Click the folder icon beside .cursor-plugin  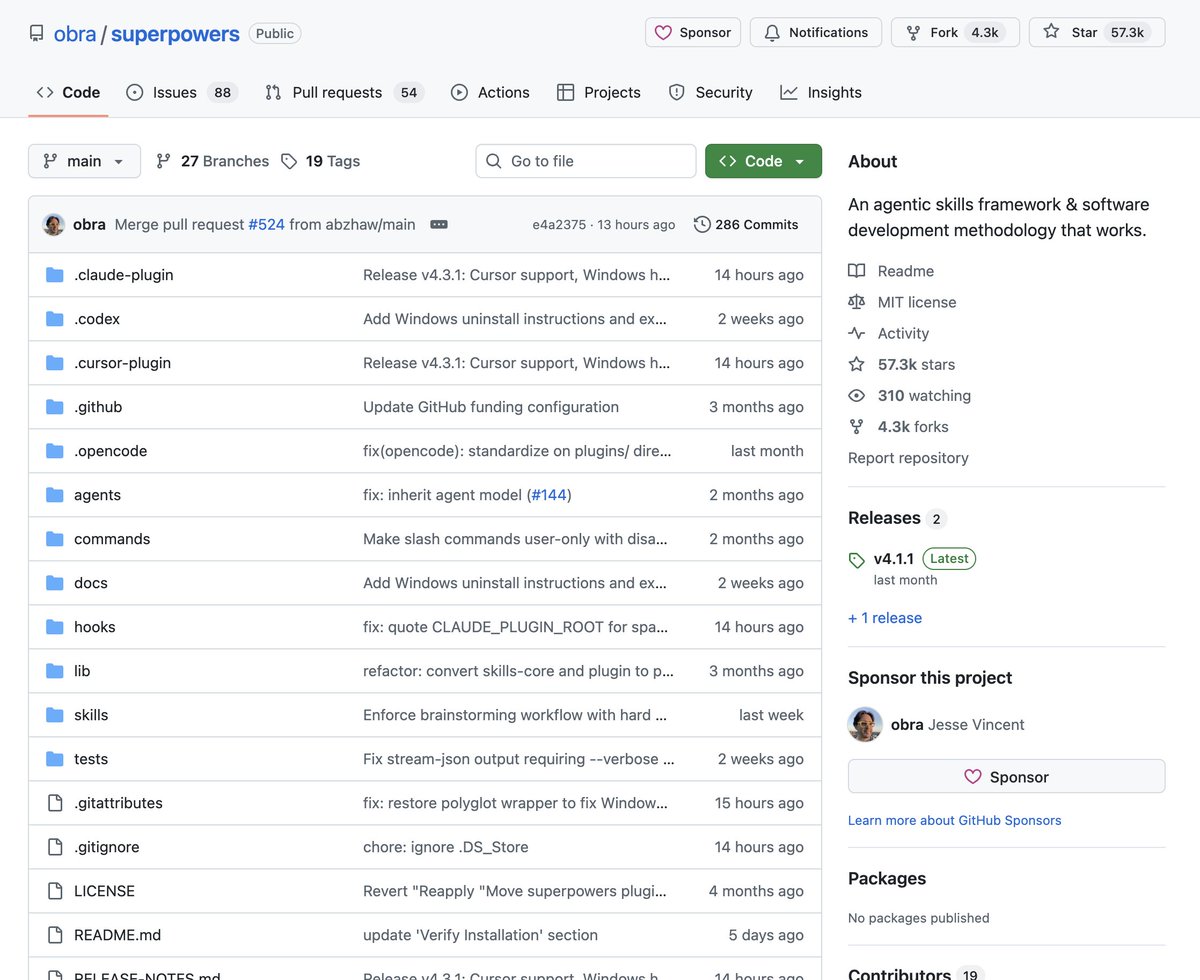(55, 363)
